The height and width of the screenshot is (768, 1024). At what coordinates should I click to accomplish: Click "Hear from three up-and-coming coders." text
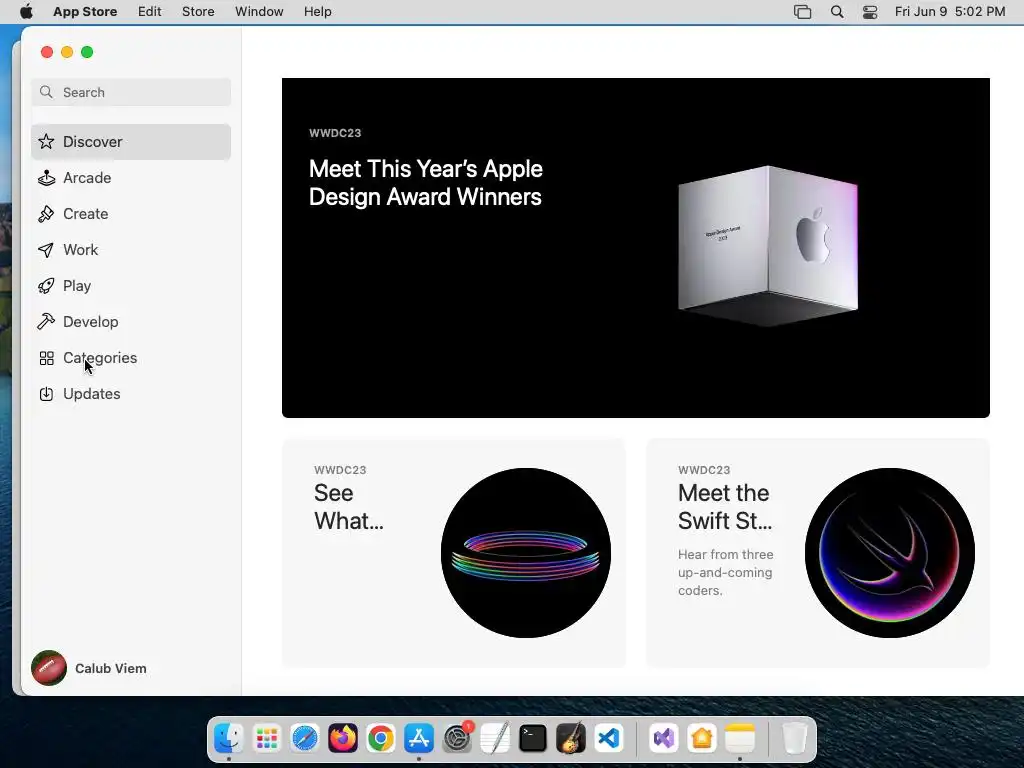tap(726, 572)
